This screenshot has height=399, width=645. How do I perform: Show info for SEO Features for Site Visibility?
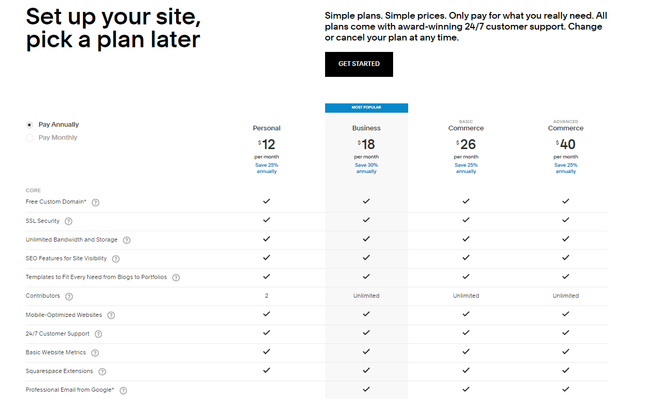click(x=116, y=259)
